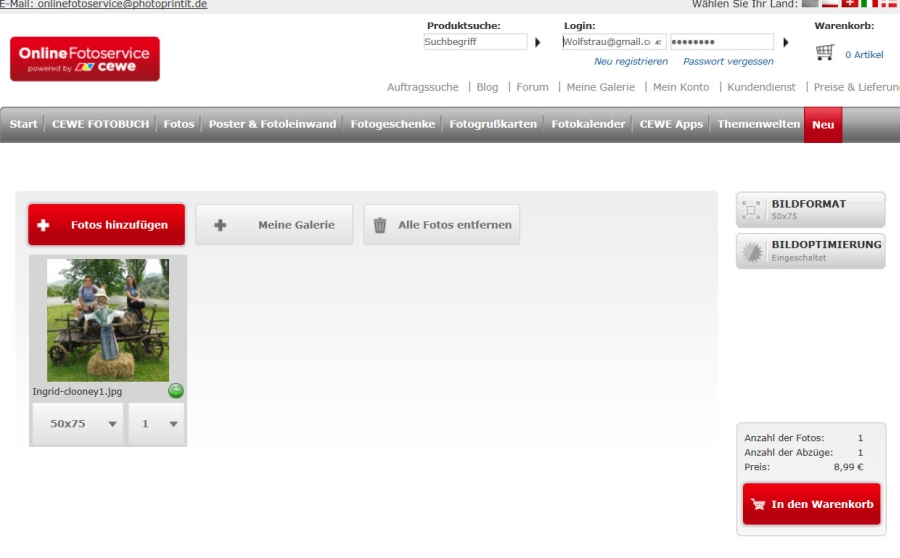Viewport: 900px width, 558px height.
Task: Open CEWE Apps navigation item
Action: point(671,124)
